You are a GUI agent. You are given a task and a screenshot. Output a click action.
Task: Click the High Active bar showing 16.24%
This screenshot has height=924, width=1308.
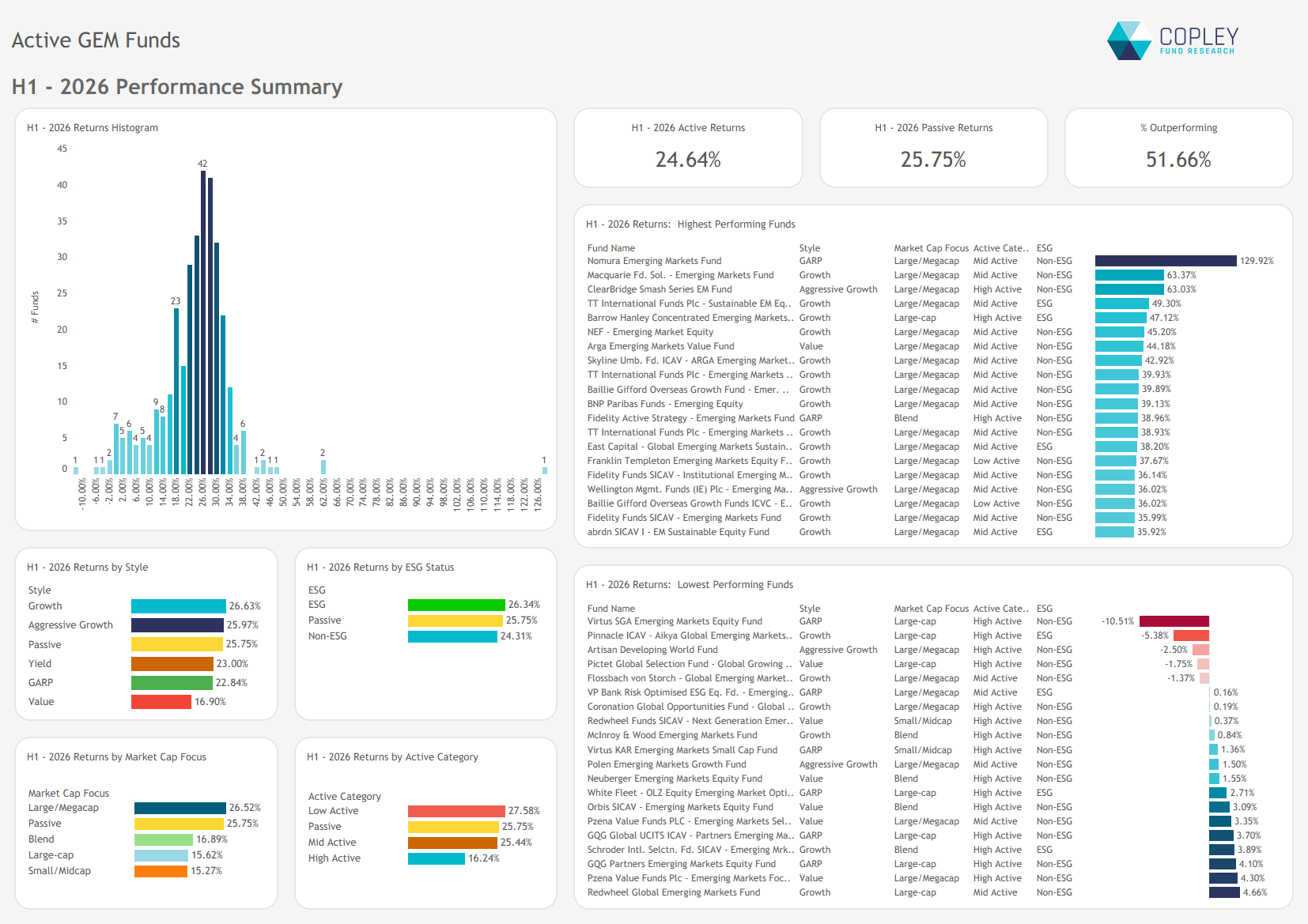coord(437,858)
